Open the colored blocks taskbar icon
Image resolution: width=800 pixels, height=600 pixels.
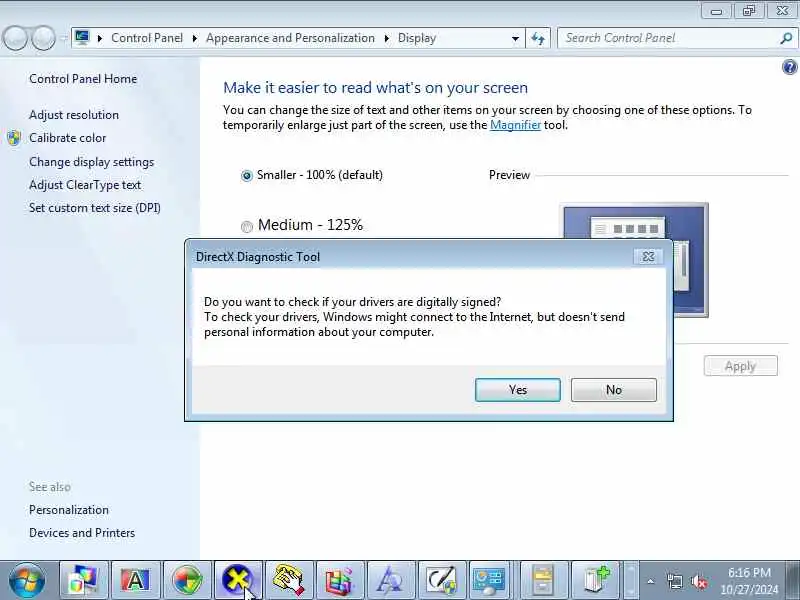[340, 580]
